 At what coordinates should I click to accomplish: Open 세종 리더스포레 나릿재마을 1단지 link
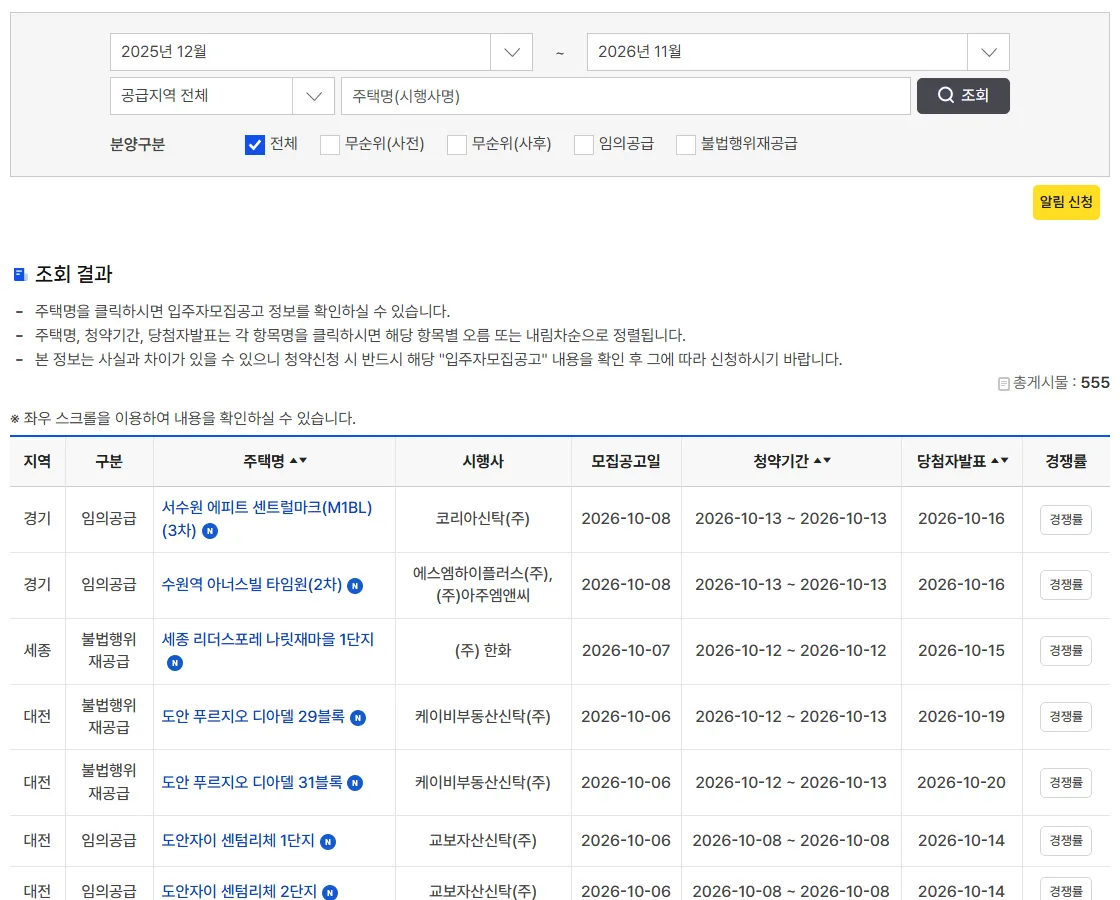click(268, 639)
